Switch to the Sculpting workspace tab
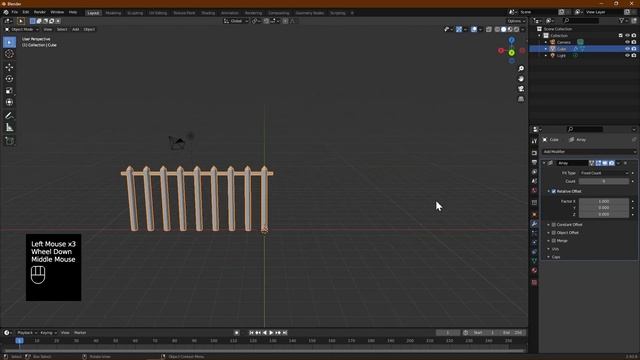 click(x=135, y=13)
